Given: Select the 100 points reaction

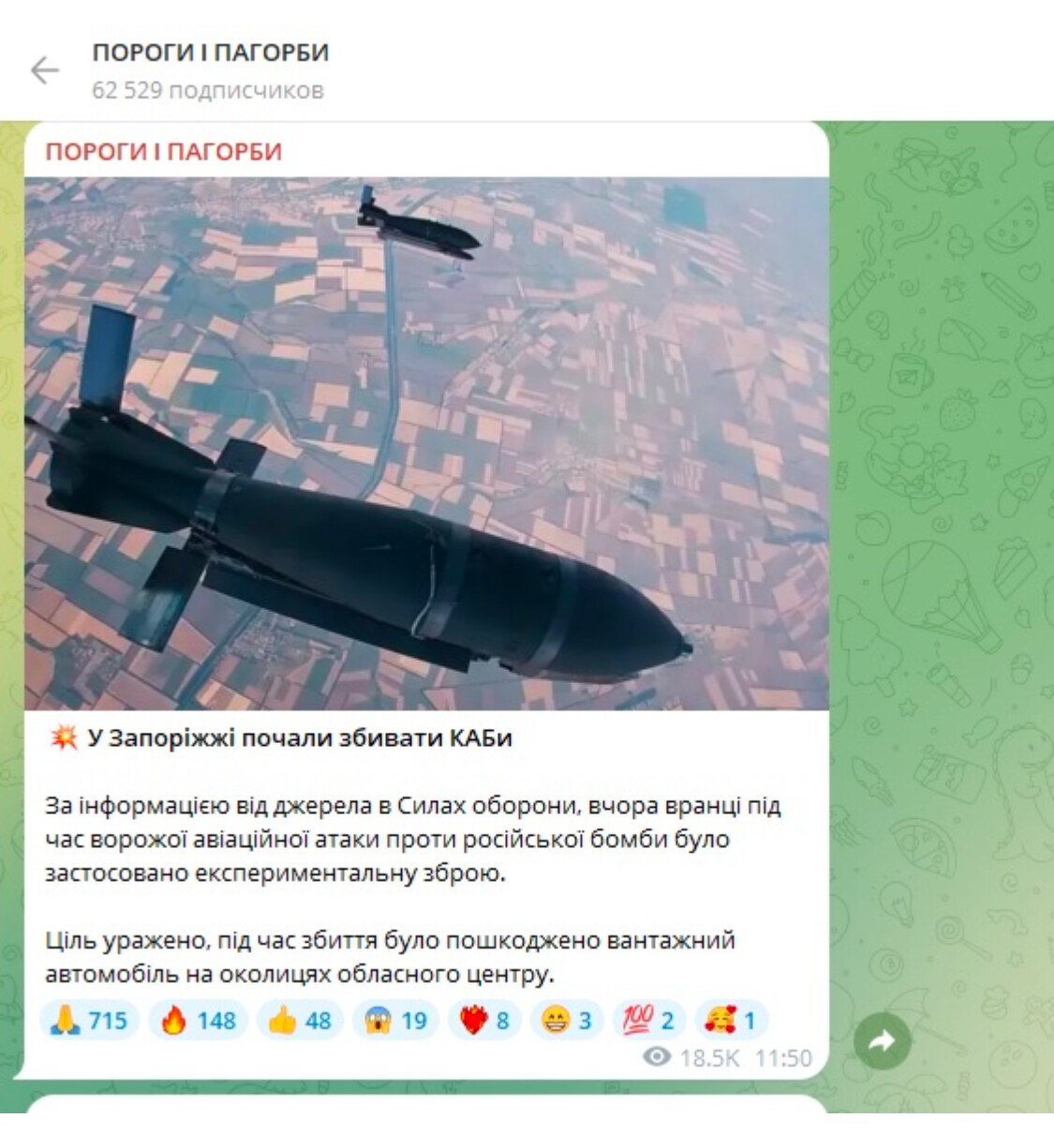Looking at the screenshot, I should coord(649,1020).
